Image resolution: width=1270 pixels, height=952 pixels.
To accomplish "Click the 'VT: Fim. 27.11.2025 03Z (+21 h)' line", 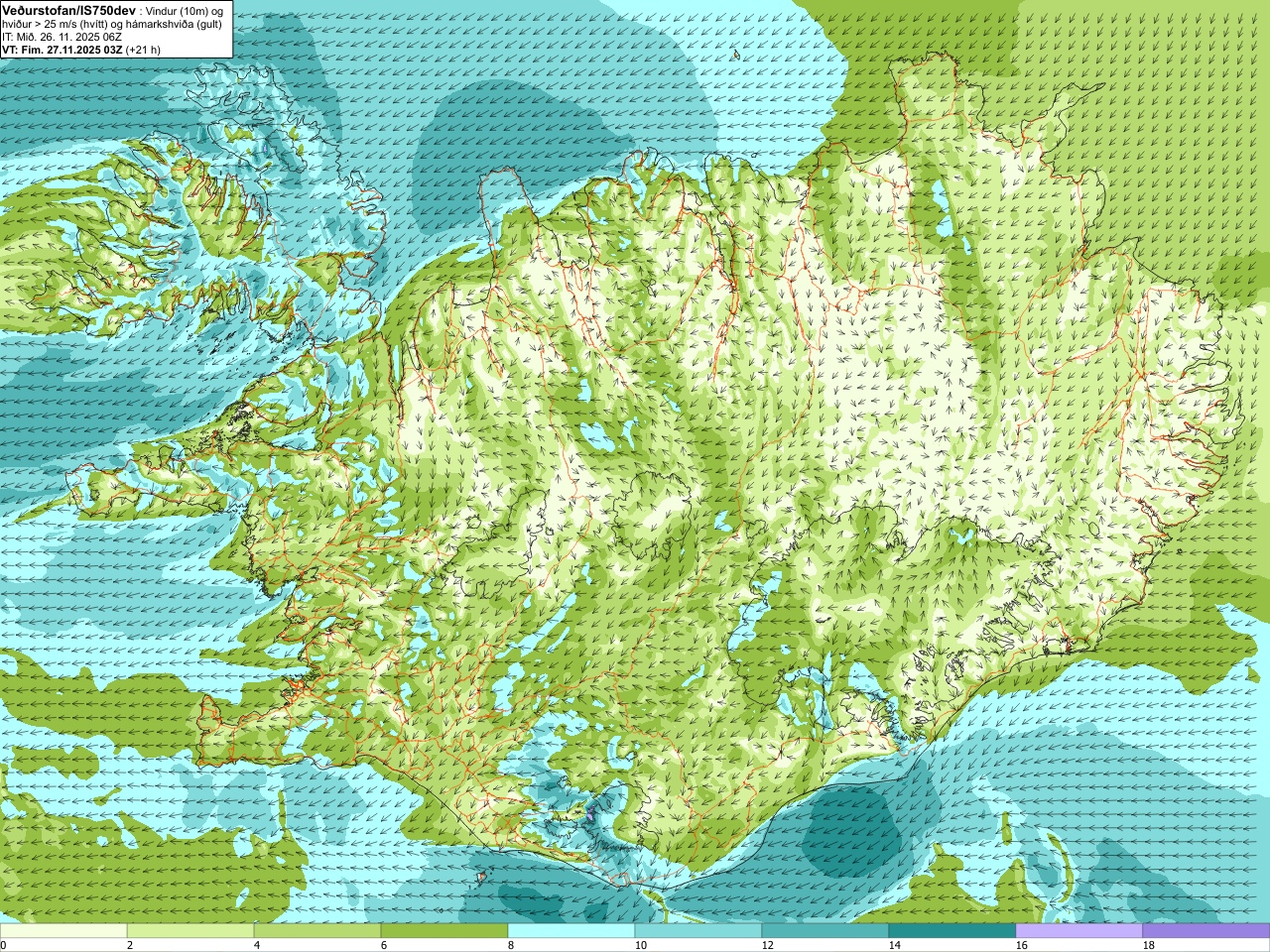I will pos(81,49).
